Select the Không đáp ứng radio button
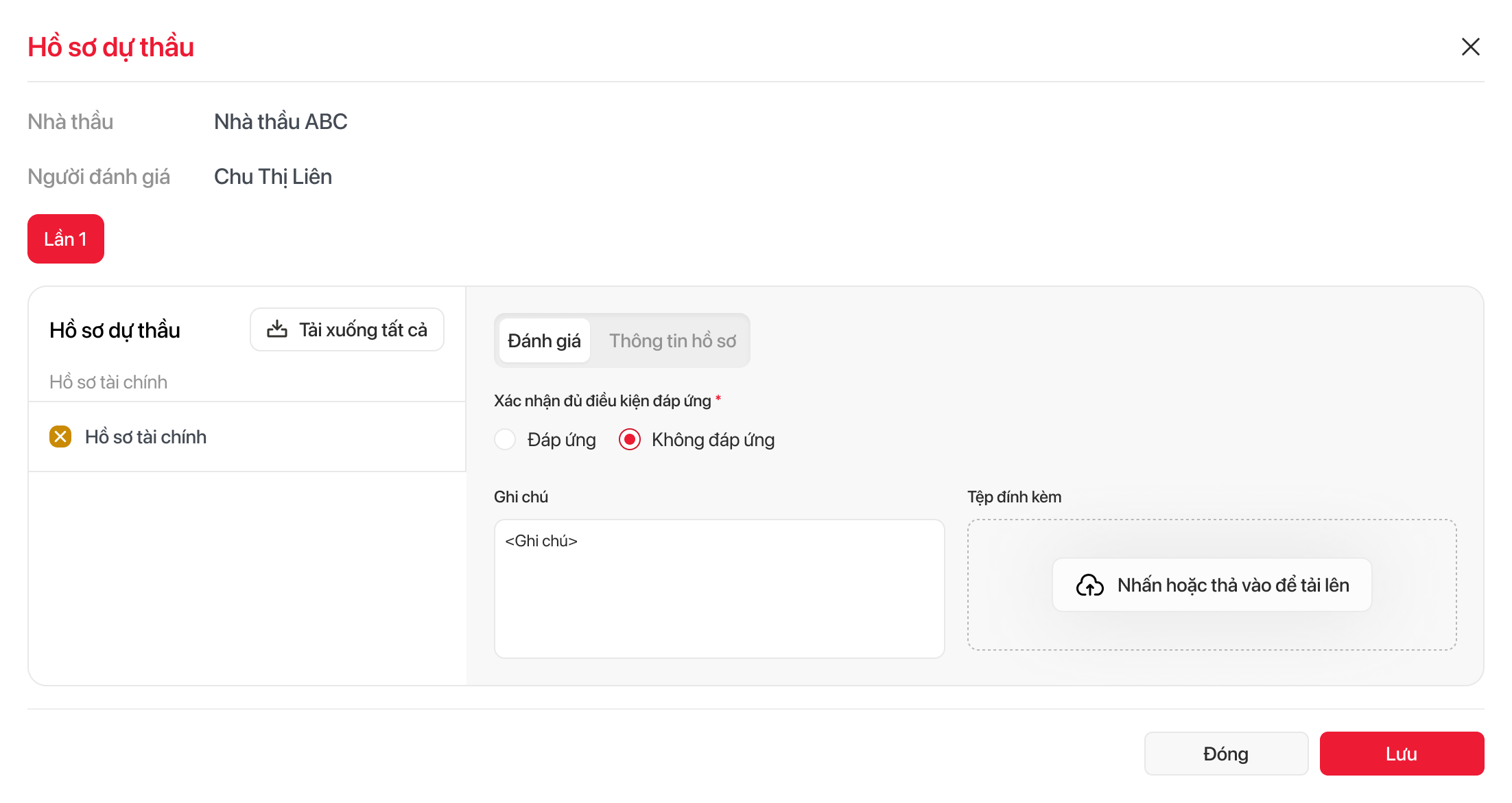This screenshot has height=803, width=1512. 630,439
